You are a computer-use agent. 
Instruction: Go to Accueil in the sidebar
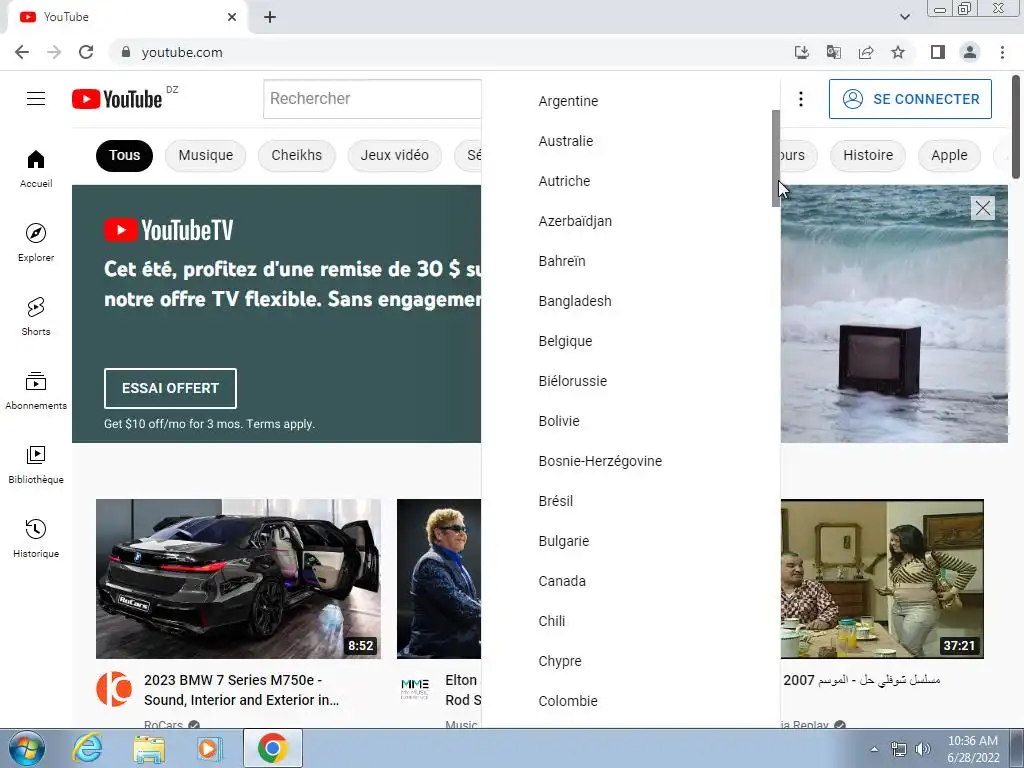(x=36, y=169)
